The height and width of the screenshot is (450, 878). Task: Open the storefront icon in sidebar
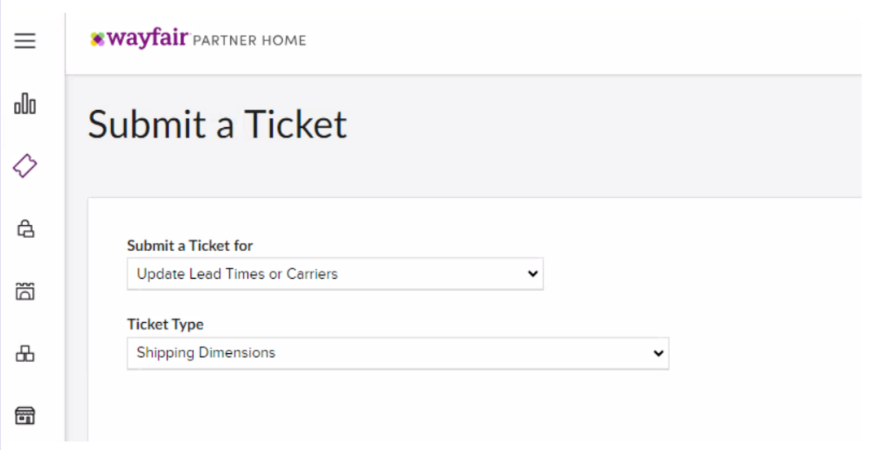pyautogui.click(x=25, y=415)
